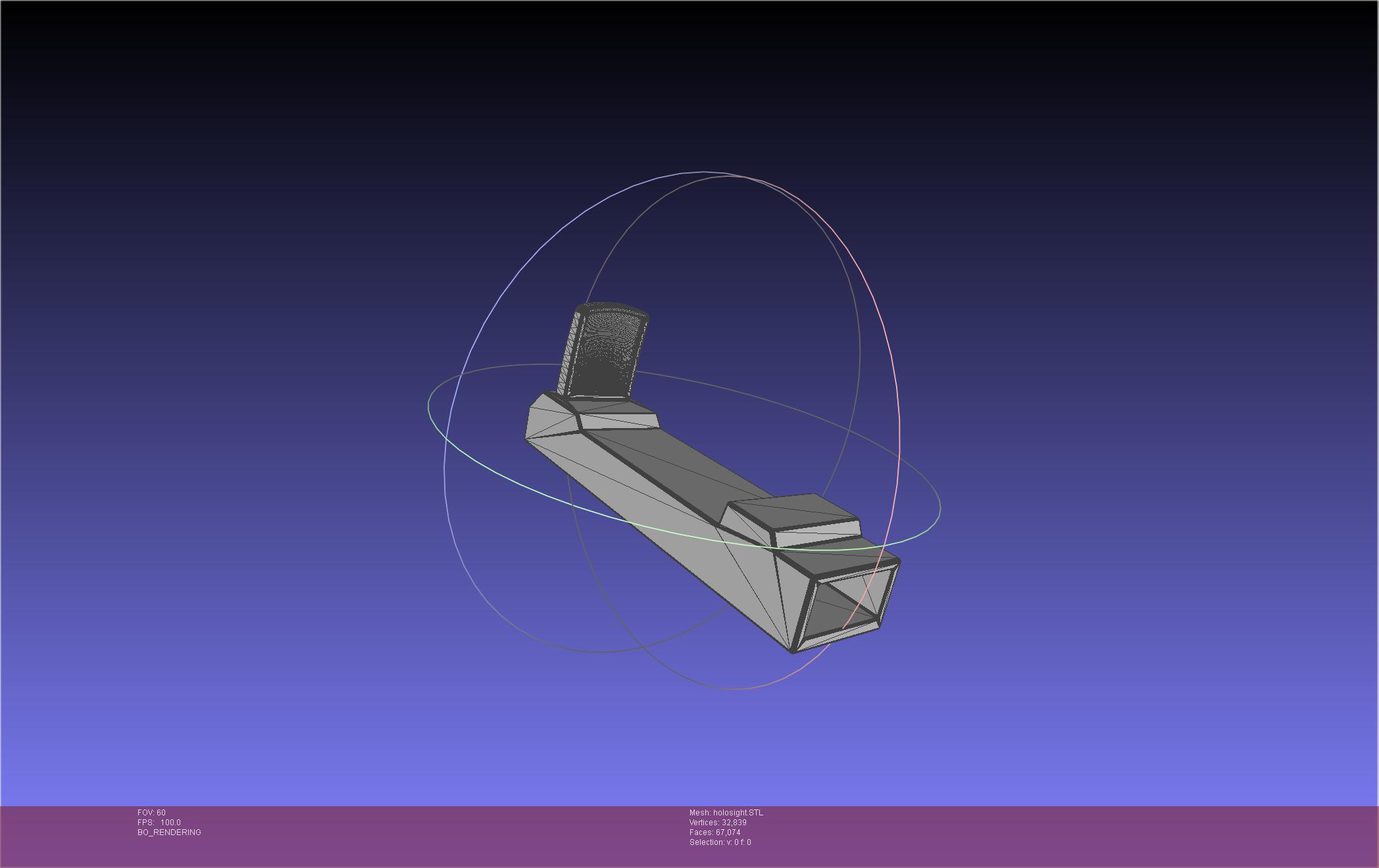The width and height of the screenshot is (1379, 868).
Task: Click the BO_RENDERING label
Action: coord(169,832)
